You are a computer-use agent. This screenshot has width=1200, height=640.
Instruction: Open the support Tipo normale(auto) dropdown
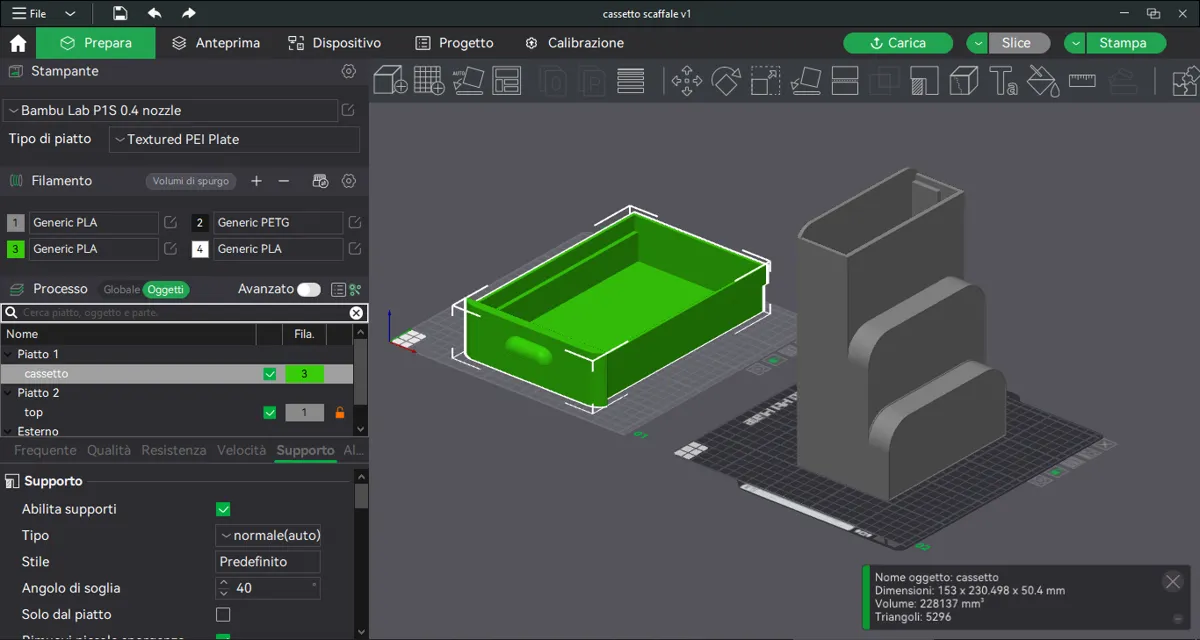(x=268, y=535)
